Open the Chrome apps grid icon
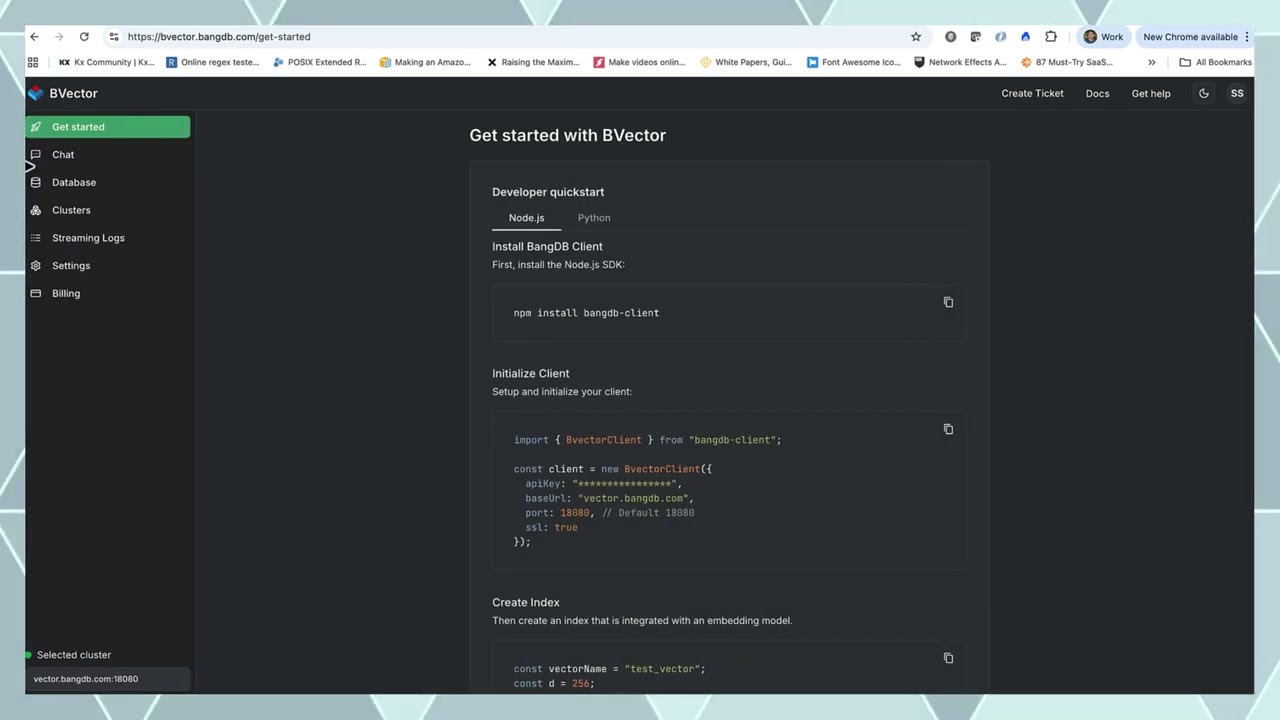Screen dimensions: 1280x720 point(33,62)
